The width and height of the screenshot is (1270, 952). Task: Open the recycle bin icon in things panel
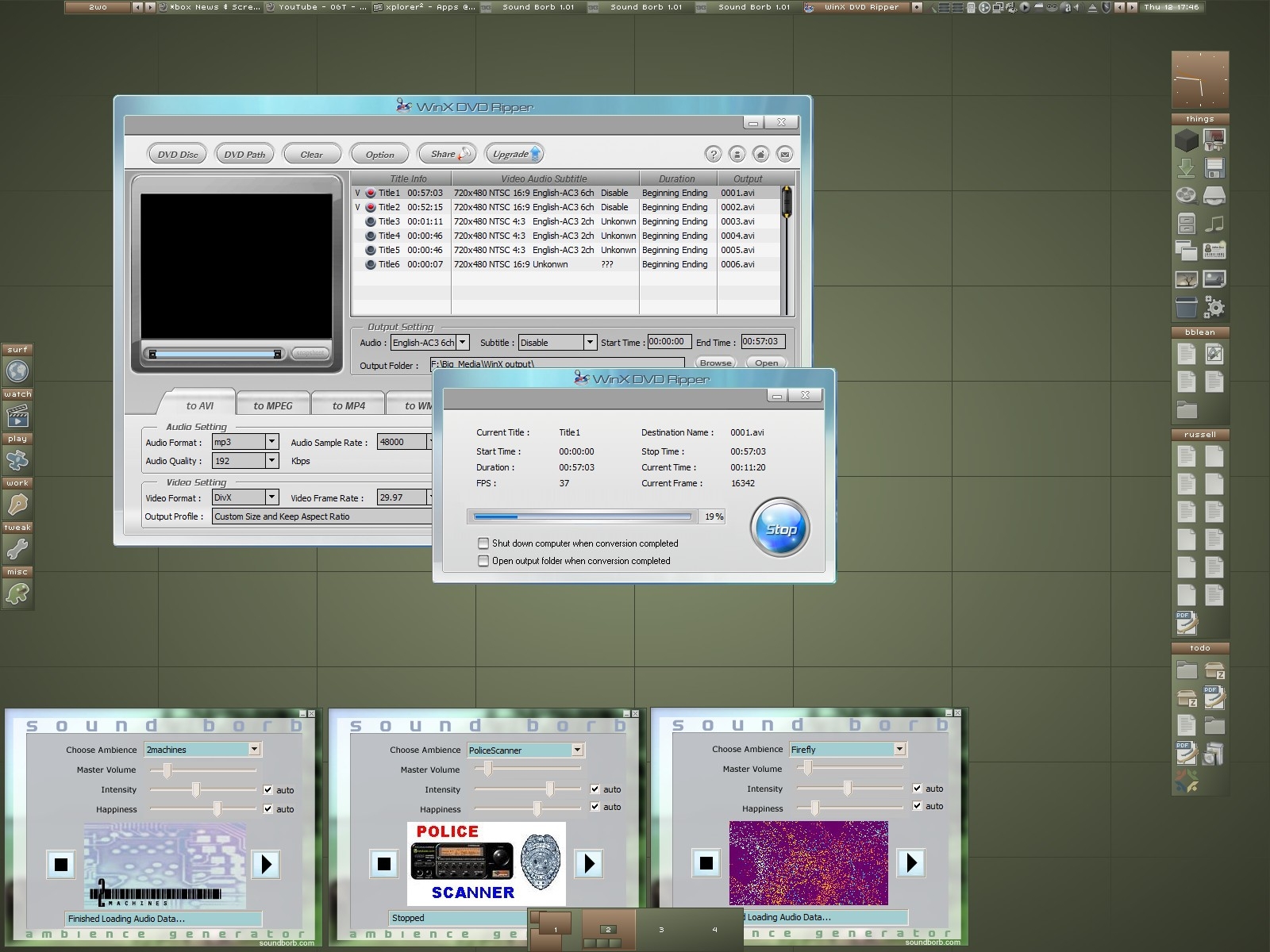click(x=1187, y=307)
